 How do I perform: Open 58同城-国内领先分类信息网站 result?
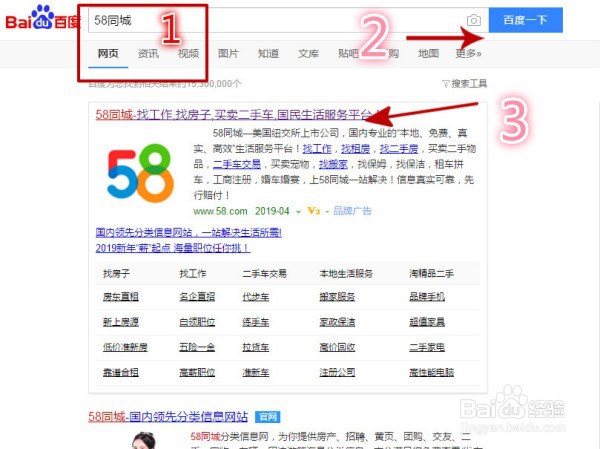(168, 416)
